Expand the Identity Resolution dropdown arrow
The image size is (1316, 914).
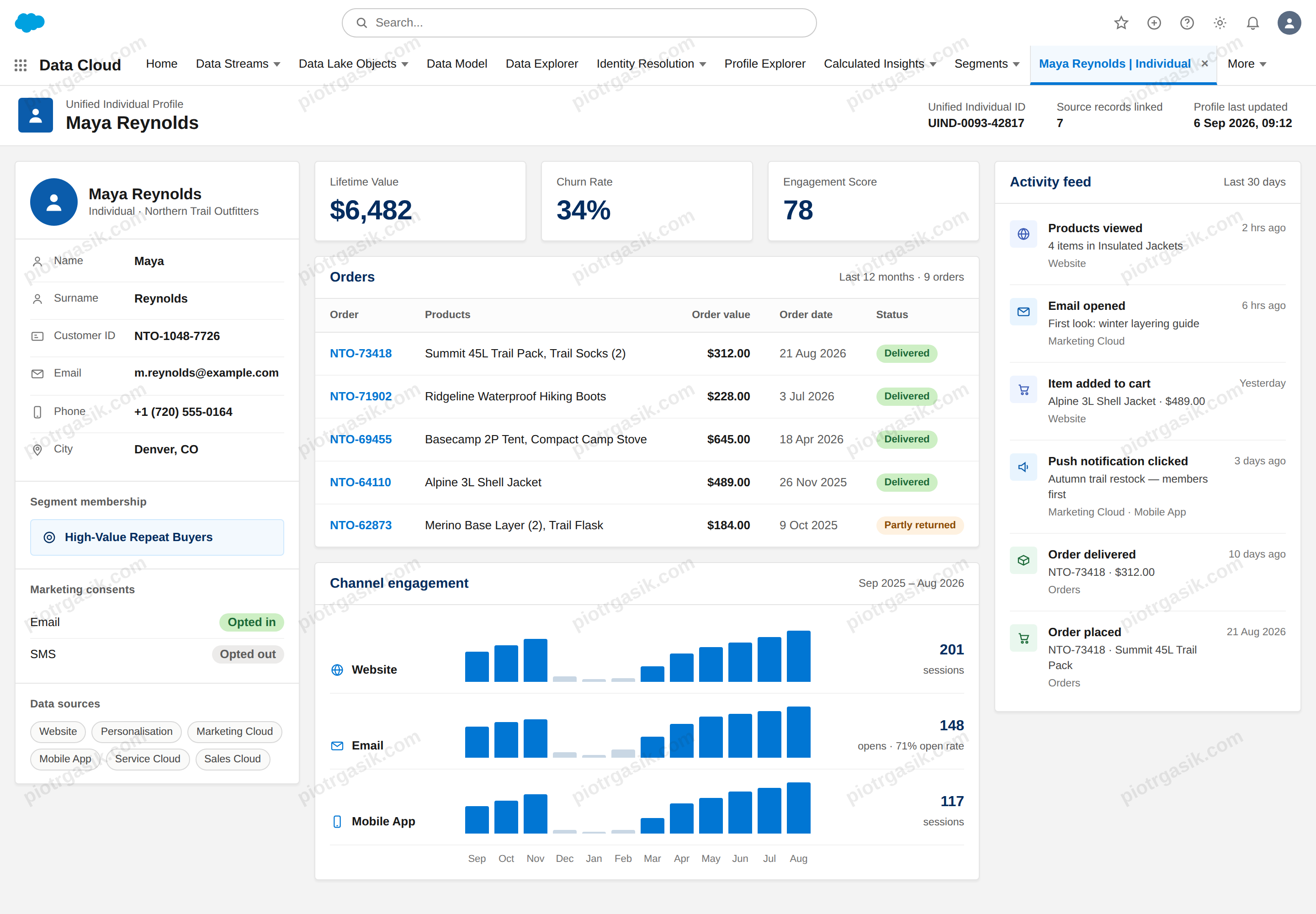click(x=703, y=64)
